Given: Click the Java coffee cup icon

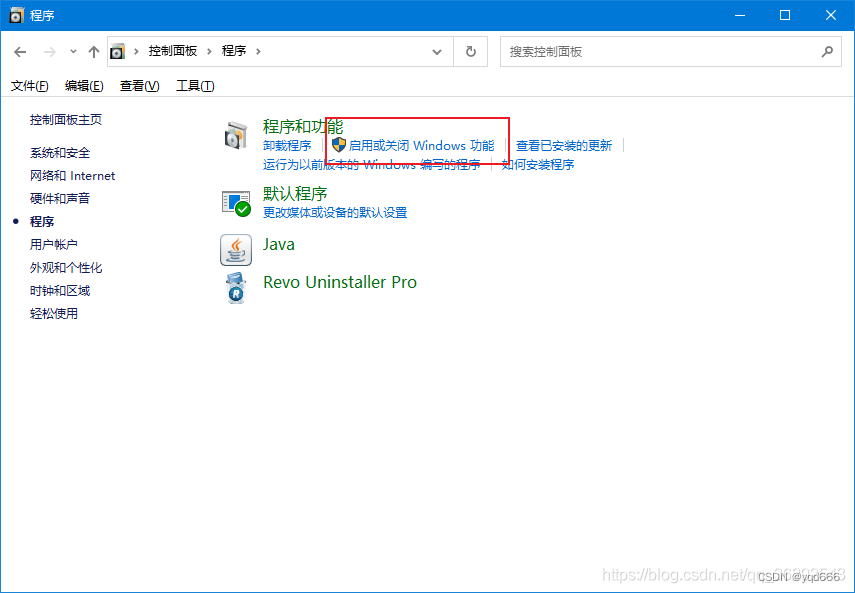Looking at the screenshot, I should point(236,249).
